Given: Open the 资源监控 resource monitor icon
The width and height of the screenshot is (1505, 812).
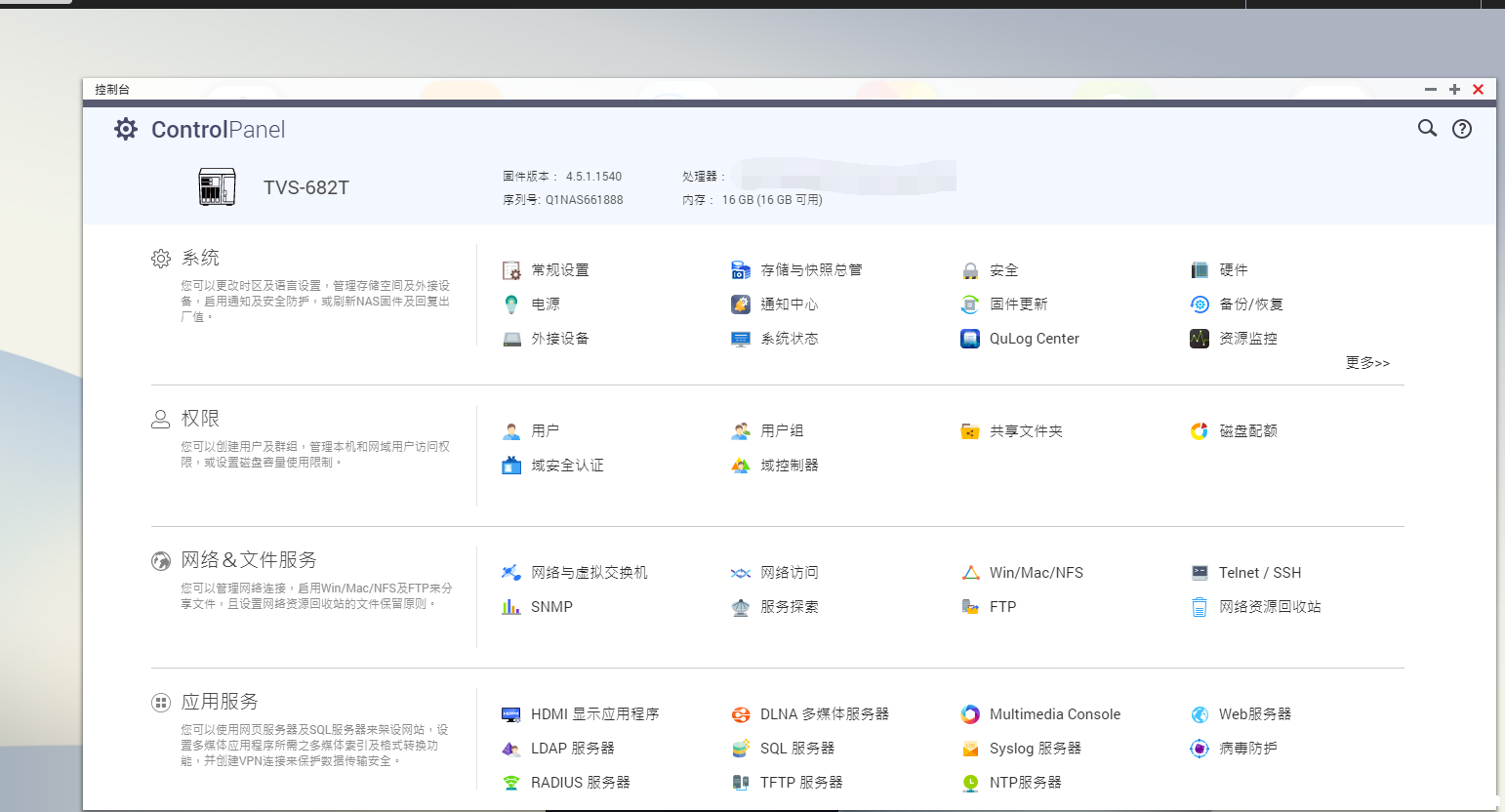Looking at the screenshot, I should point(1200,339).
